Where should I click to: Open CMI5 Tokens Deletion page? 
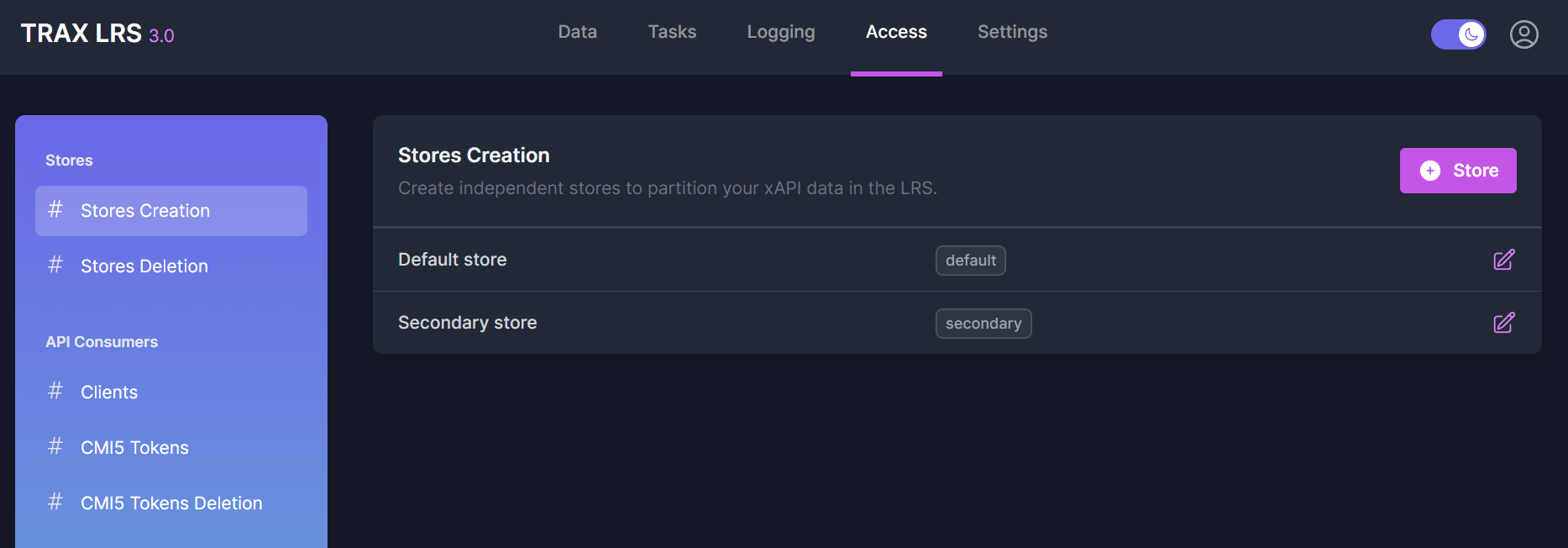point(171,503)
